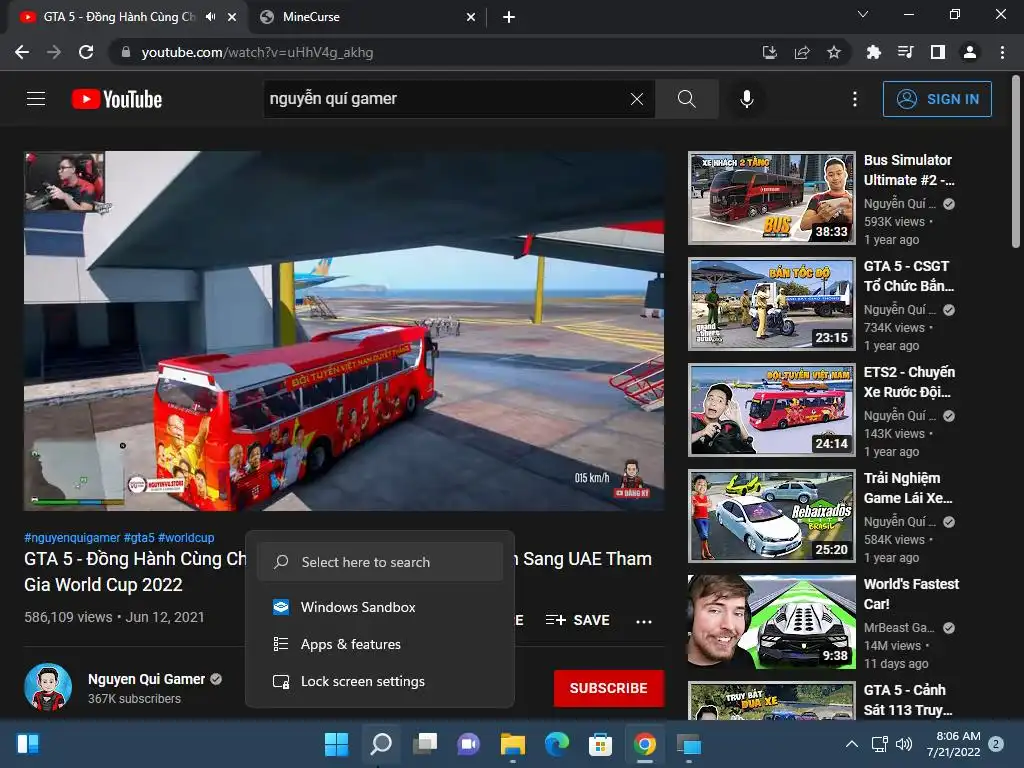Open Teams Chat from the taskbar

coord(468,744)
